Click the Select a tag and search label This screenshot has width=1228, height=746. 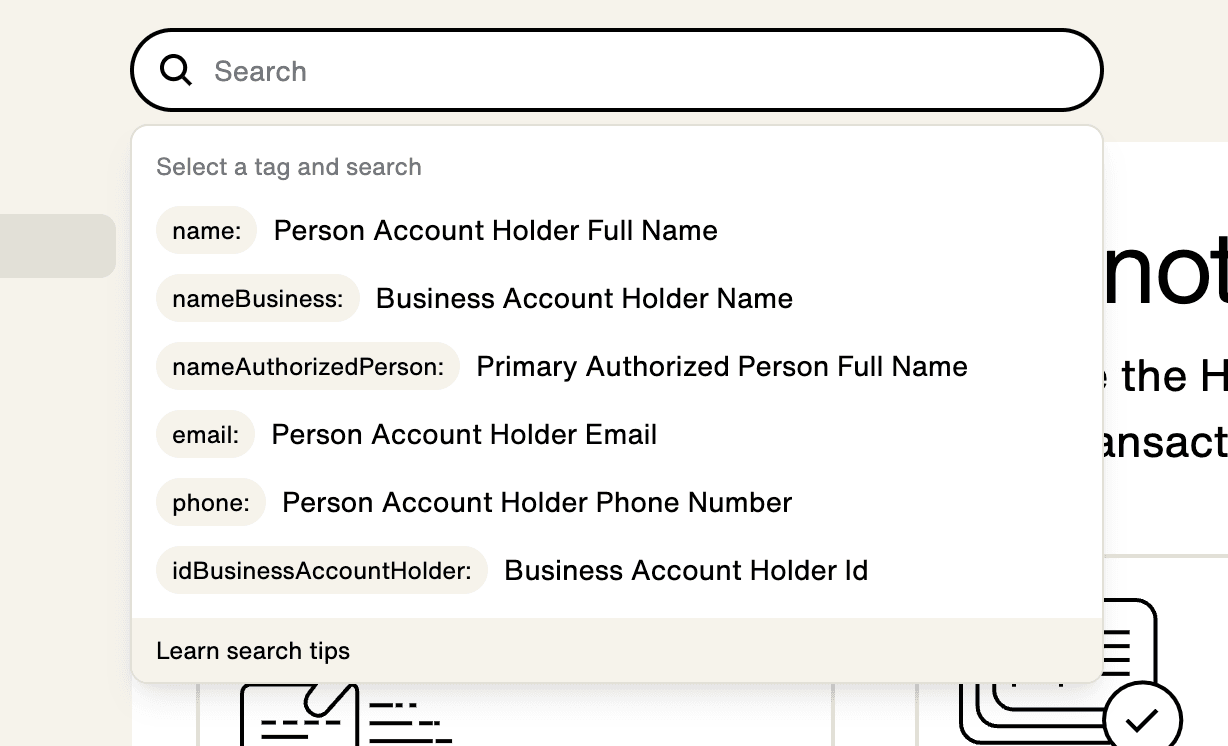point(289,167)
